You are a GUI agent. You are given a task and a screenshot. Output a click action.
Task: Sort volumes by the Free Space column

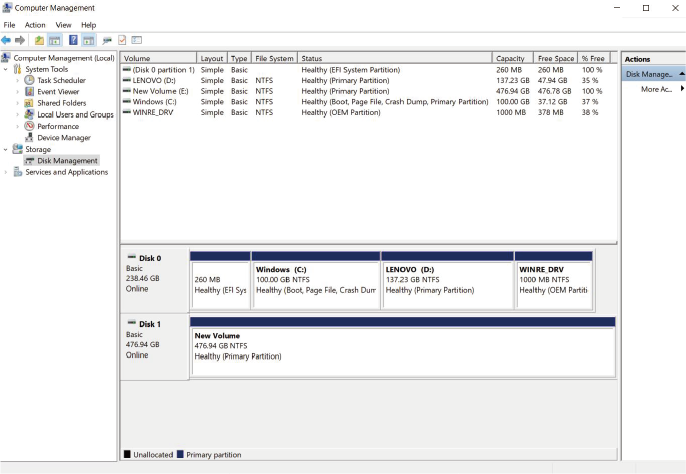coord(555,59)
